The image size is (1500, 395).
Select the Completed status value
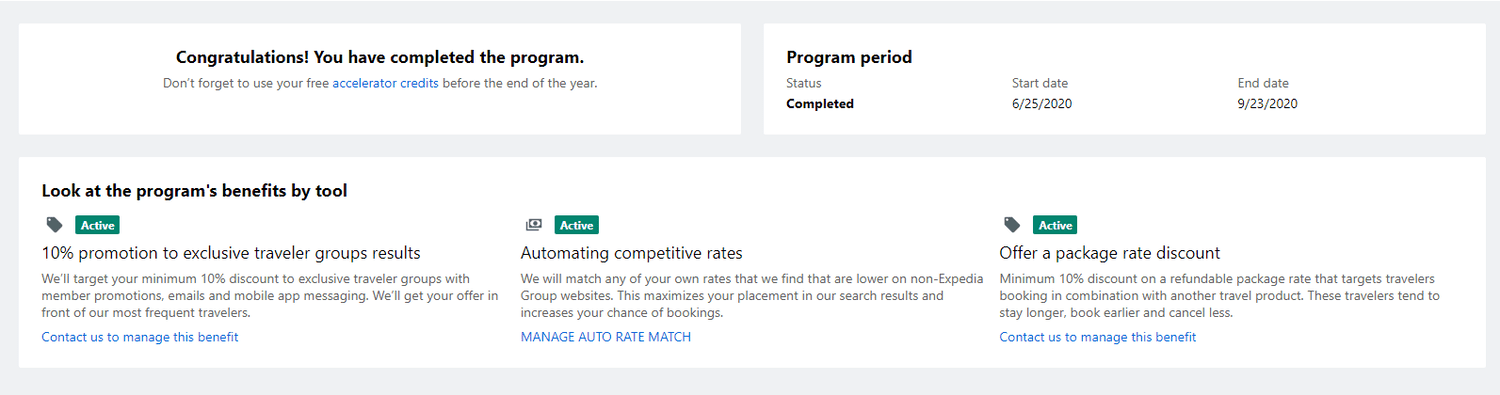coord(820,103)
